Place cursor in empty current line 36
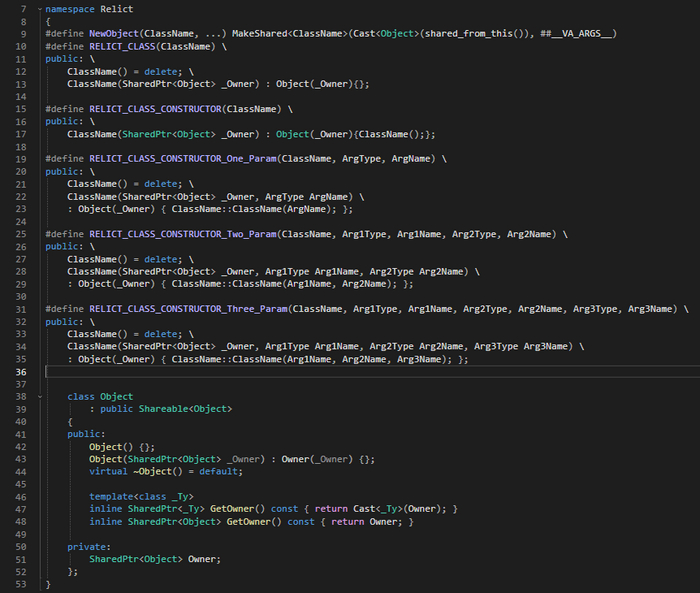 [200, 372]
